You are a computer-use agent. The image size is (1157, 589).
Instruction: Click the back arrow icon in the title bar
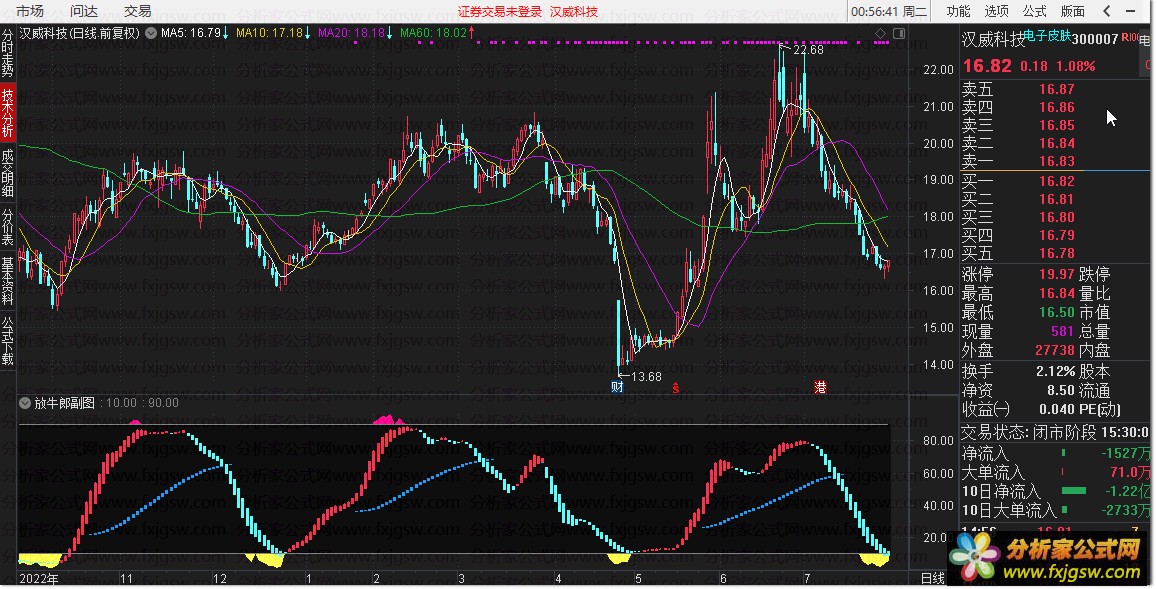(1106, 10)
